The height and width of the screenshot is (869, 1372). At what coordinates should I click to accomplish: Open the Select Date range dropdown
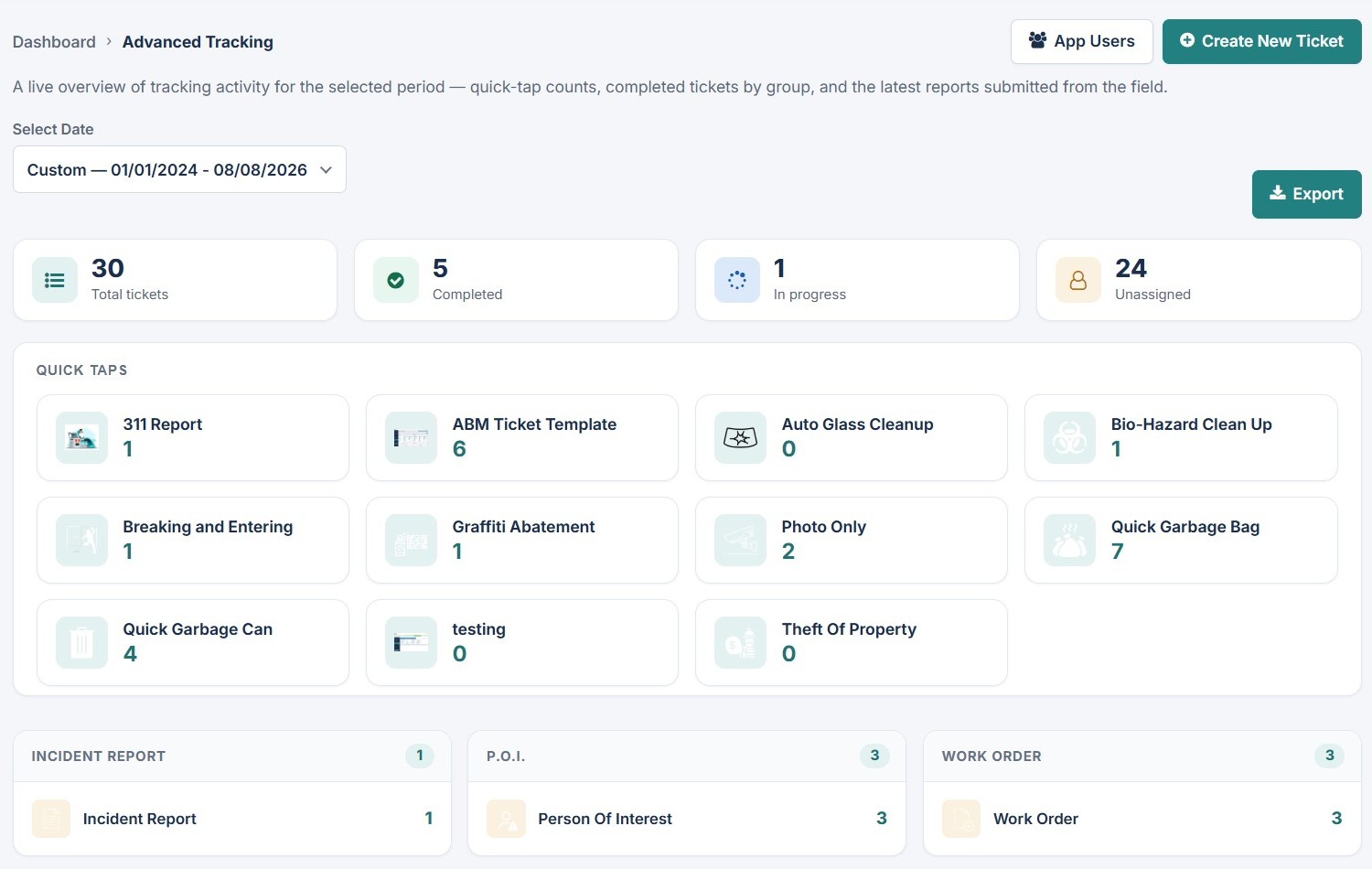[x=179, y=169]
